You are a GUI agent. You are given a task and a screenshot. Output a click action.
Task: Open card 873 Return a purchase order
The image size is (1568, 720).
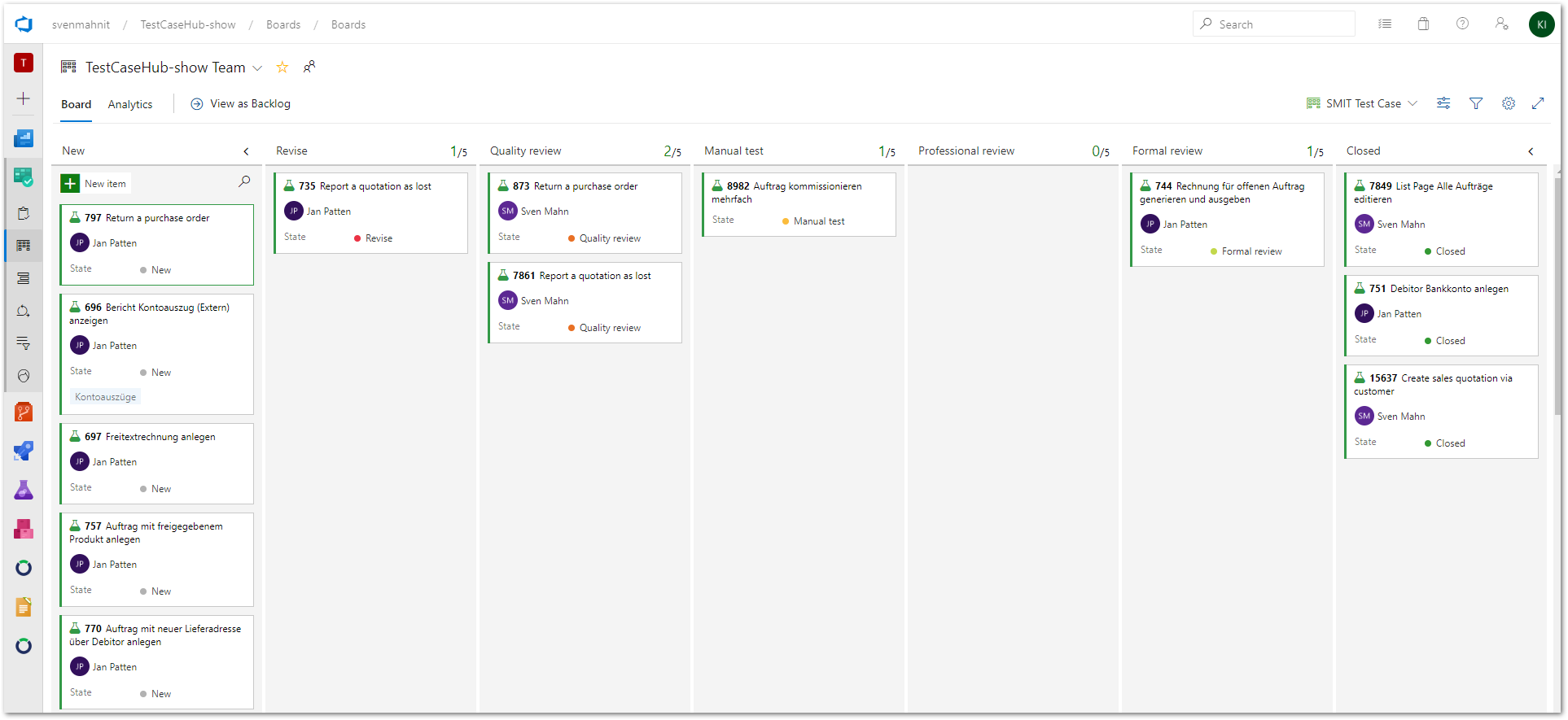click(x=575, y=186)
